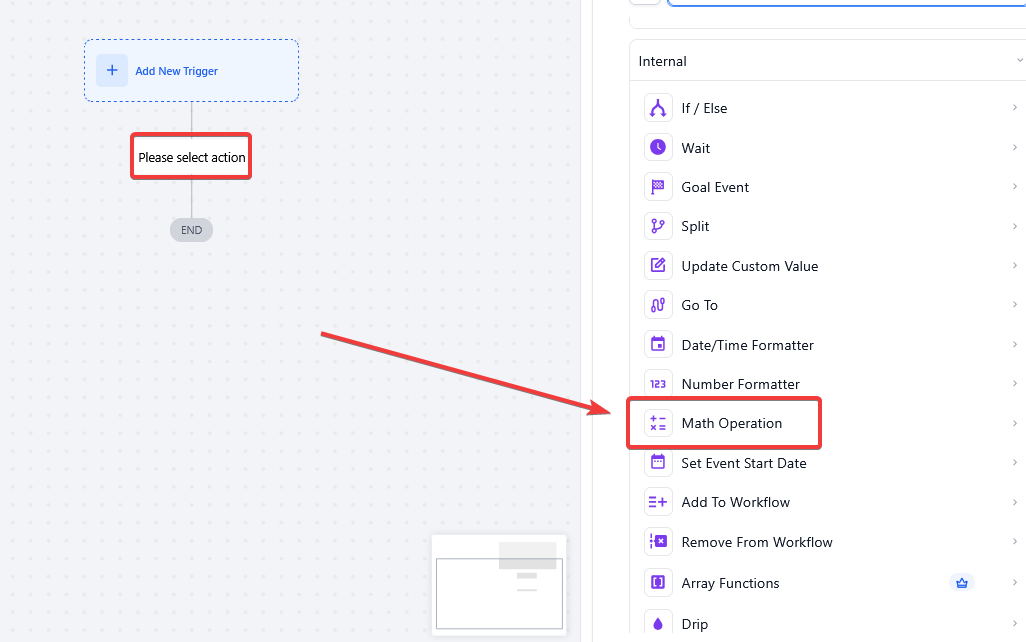Choose the Split action icon
This screenshot has width=1026, height=642.
point(658,226)
